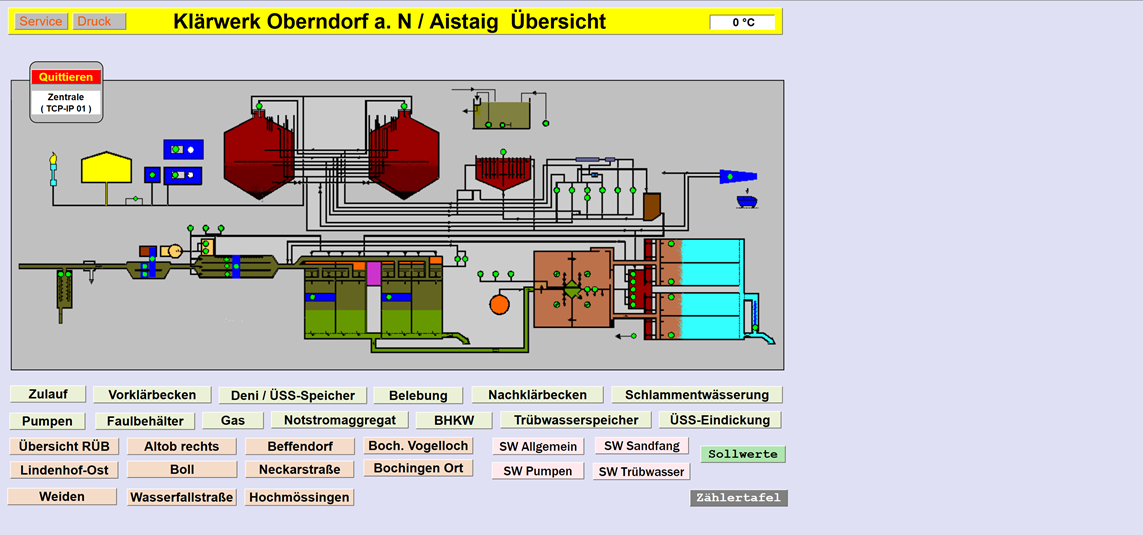This screenshot has width=1143, height=535.
Task: Open the brown aeration basin
Action: click(572, 289)
